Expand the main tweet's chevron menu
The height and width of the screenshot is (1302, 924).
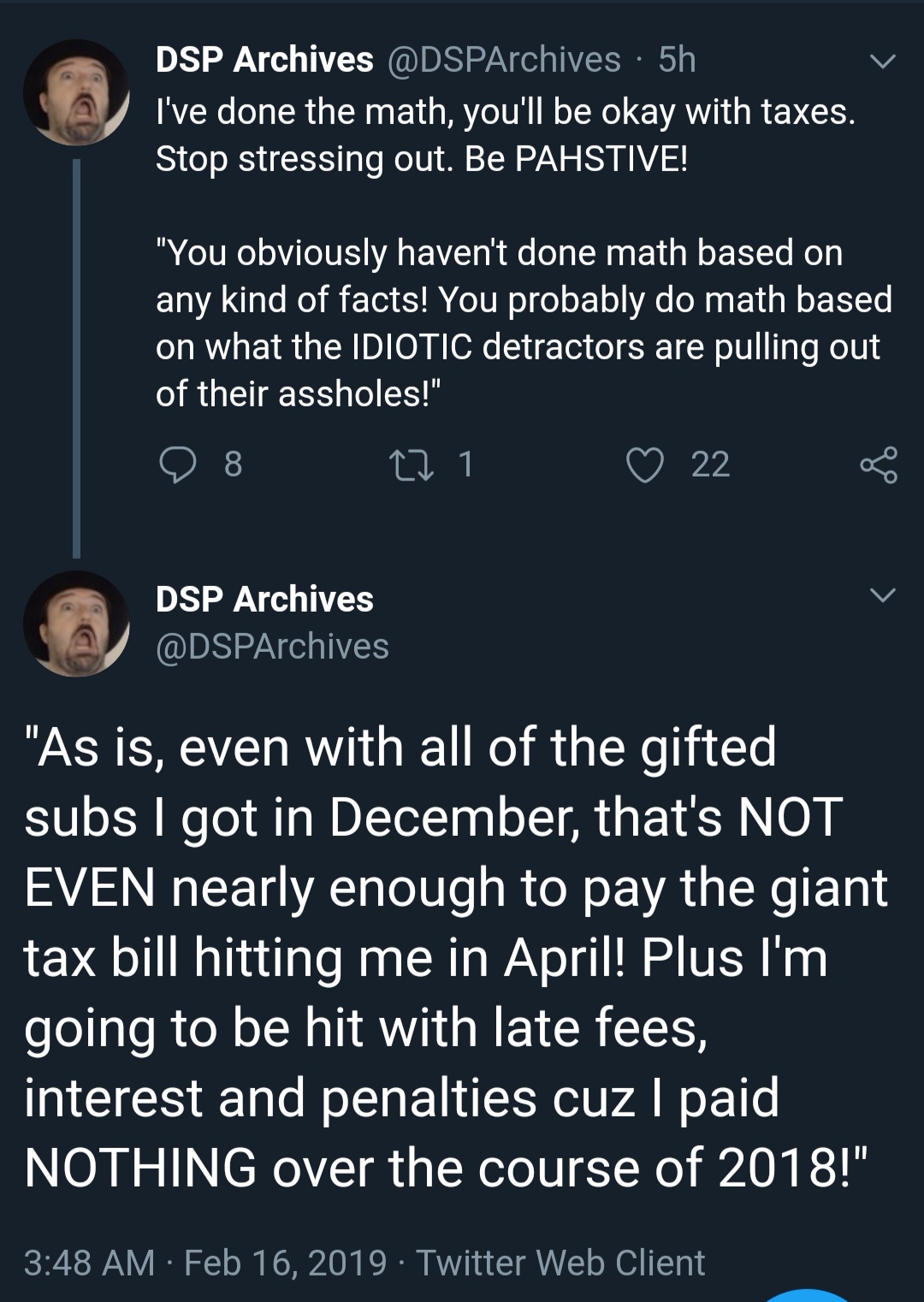point(882,595)
